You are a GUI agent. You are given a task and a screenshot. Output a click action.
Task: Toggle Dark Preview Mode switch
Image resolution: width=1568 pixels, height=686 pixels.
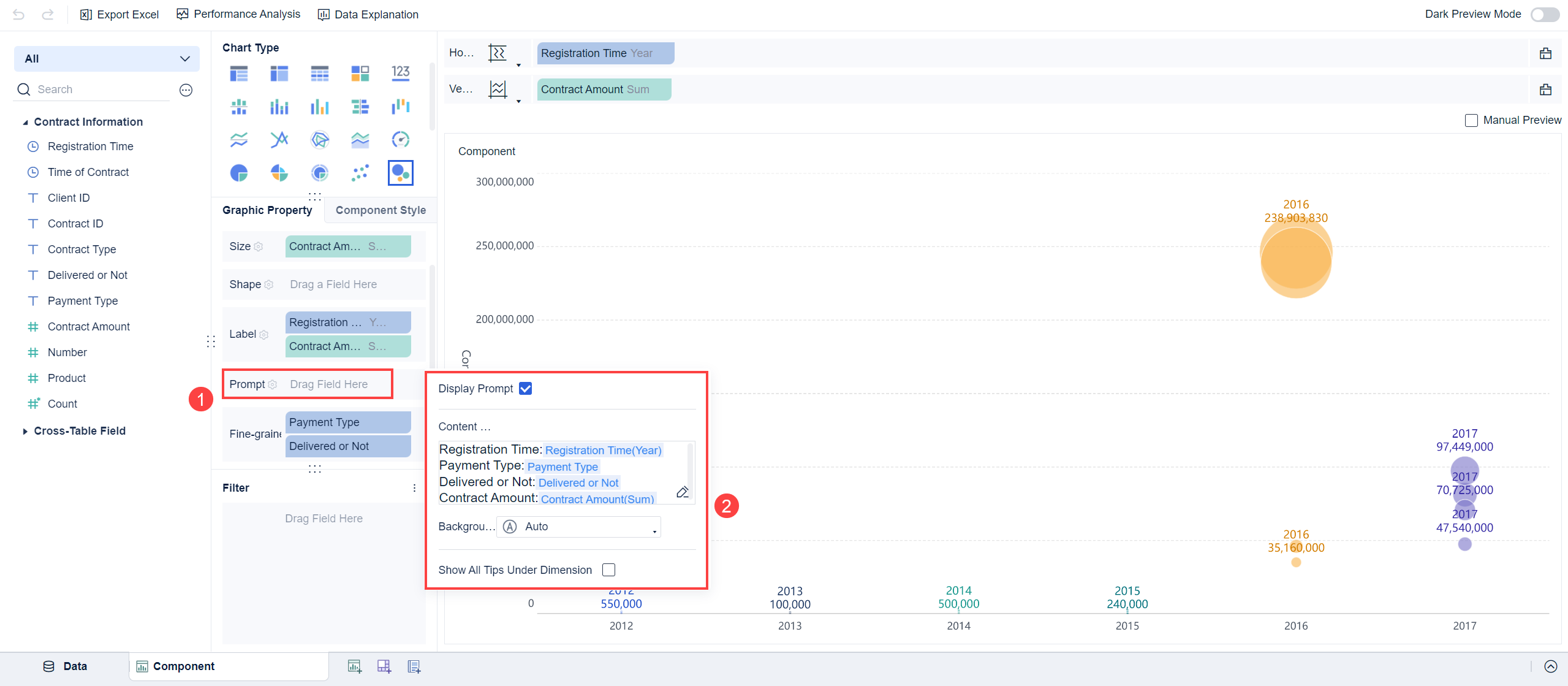coord(1544,14)
